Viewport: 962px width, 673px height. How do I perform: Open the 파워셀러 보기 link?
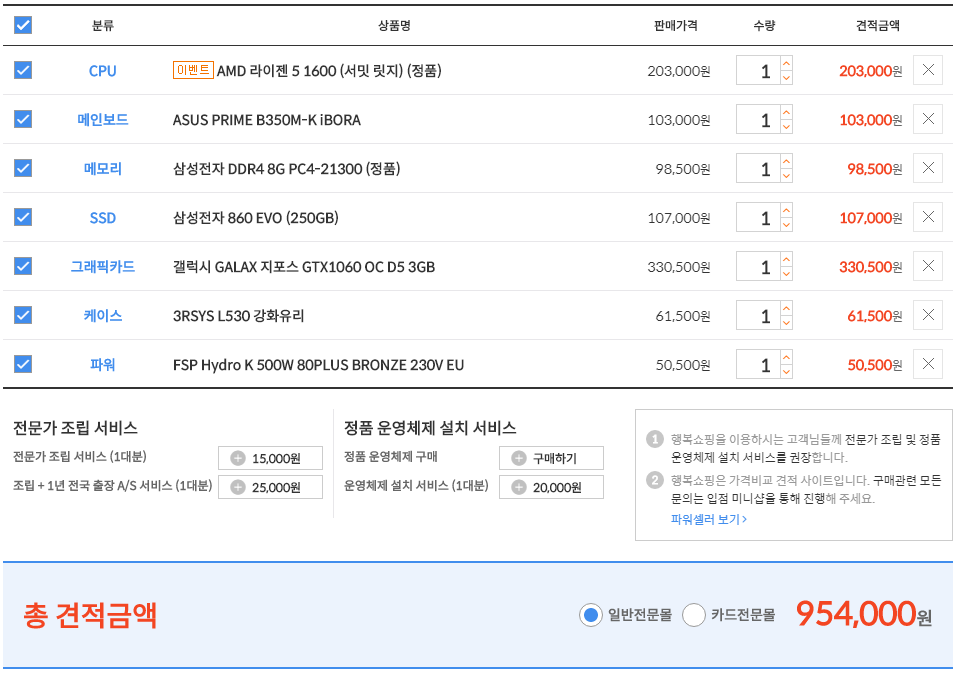tap(709, 519)
